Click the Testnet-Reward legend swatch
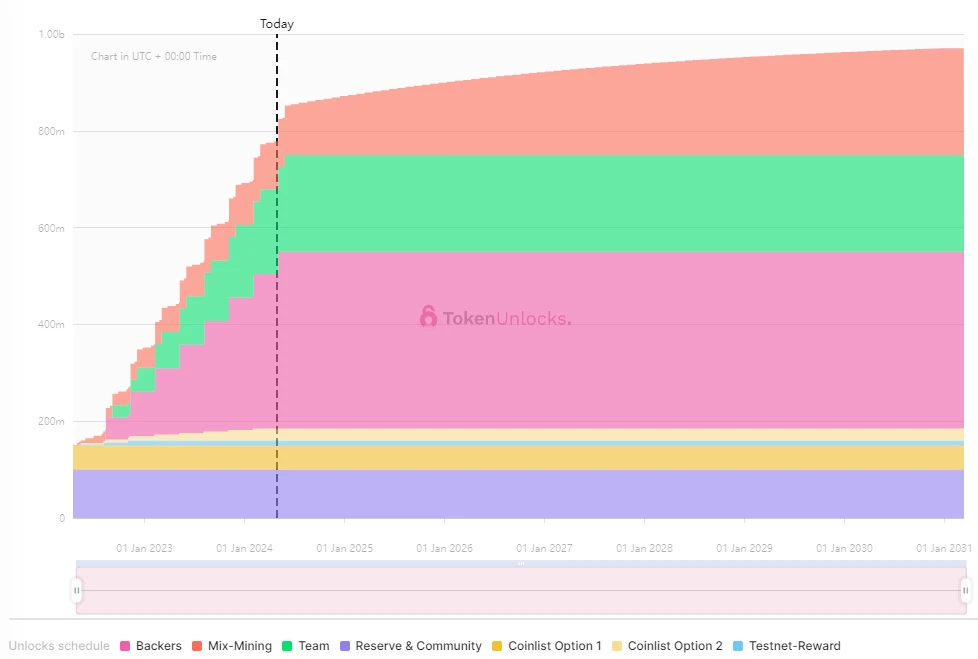Viewport: 978px width, 659px height. point(738,646)
